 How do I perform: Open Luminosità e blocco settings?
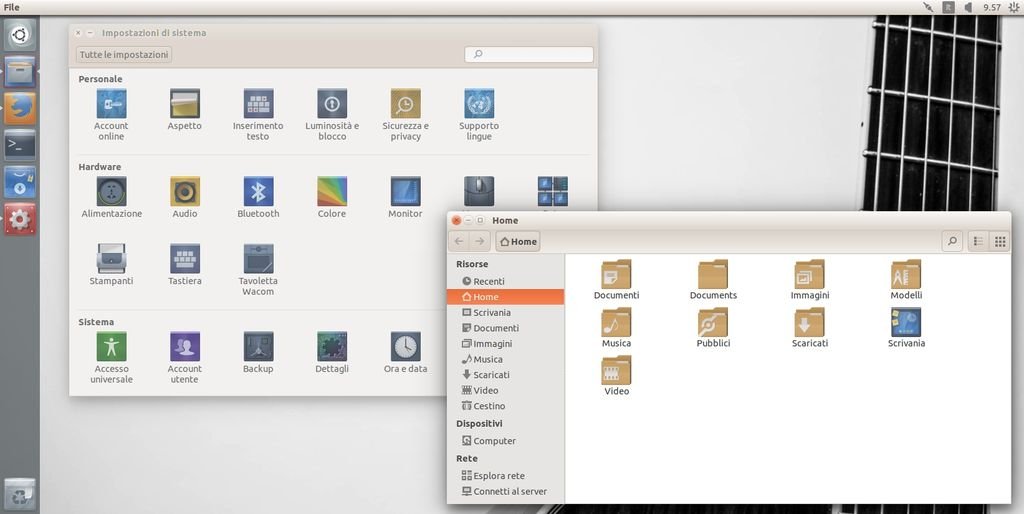coord(332,104)
